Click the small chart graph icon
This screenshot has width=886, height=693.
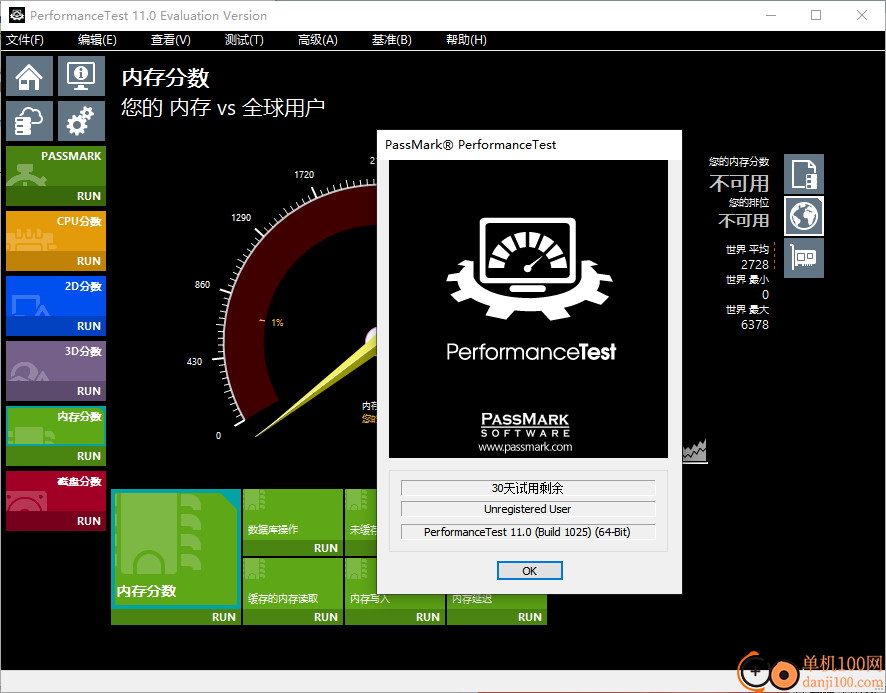(x=694, y=452)
